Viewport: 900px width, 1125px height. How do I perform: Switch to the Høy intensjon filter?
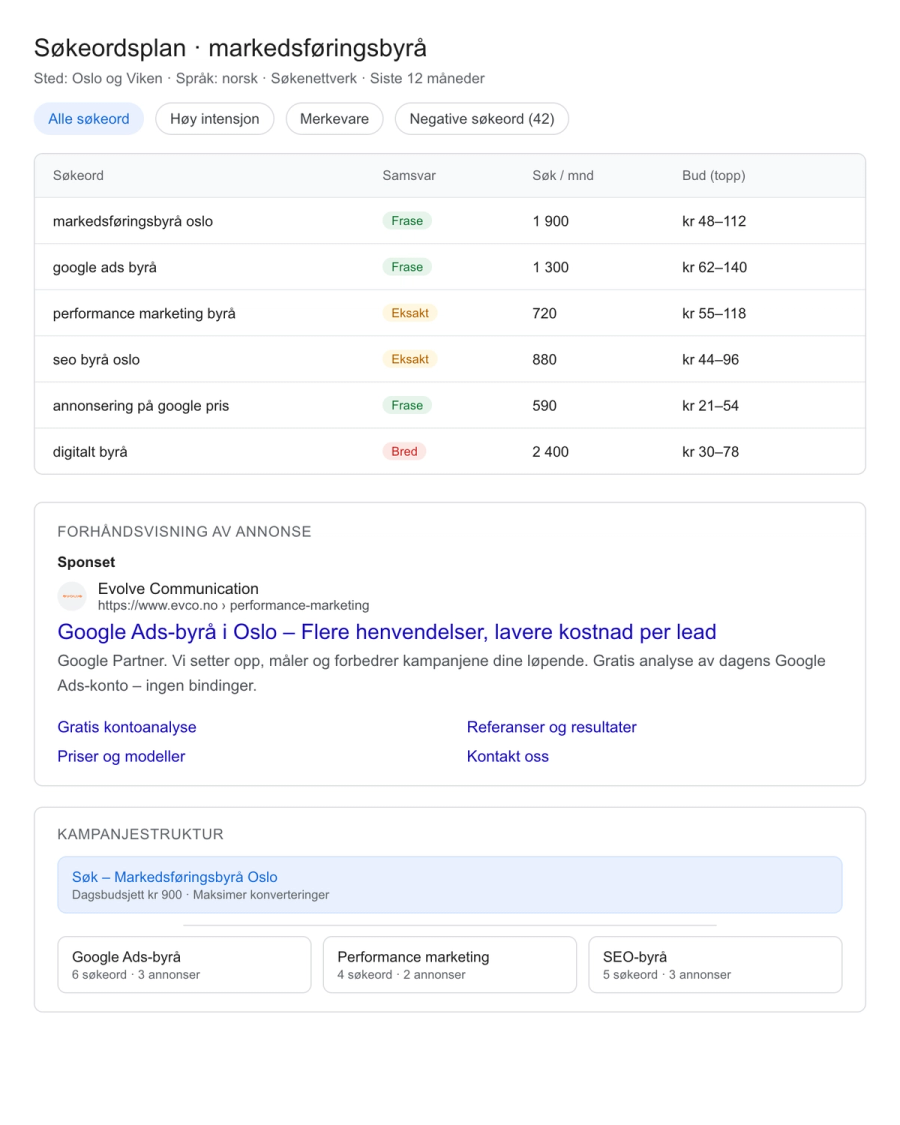click(215, 119)
